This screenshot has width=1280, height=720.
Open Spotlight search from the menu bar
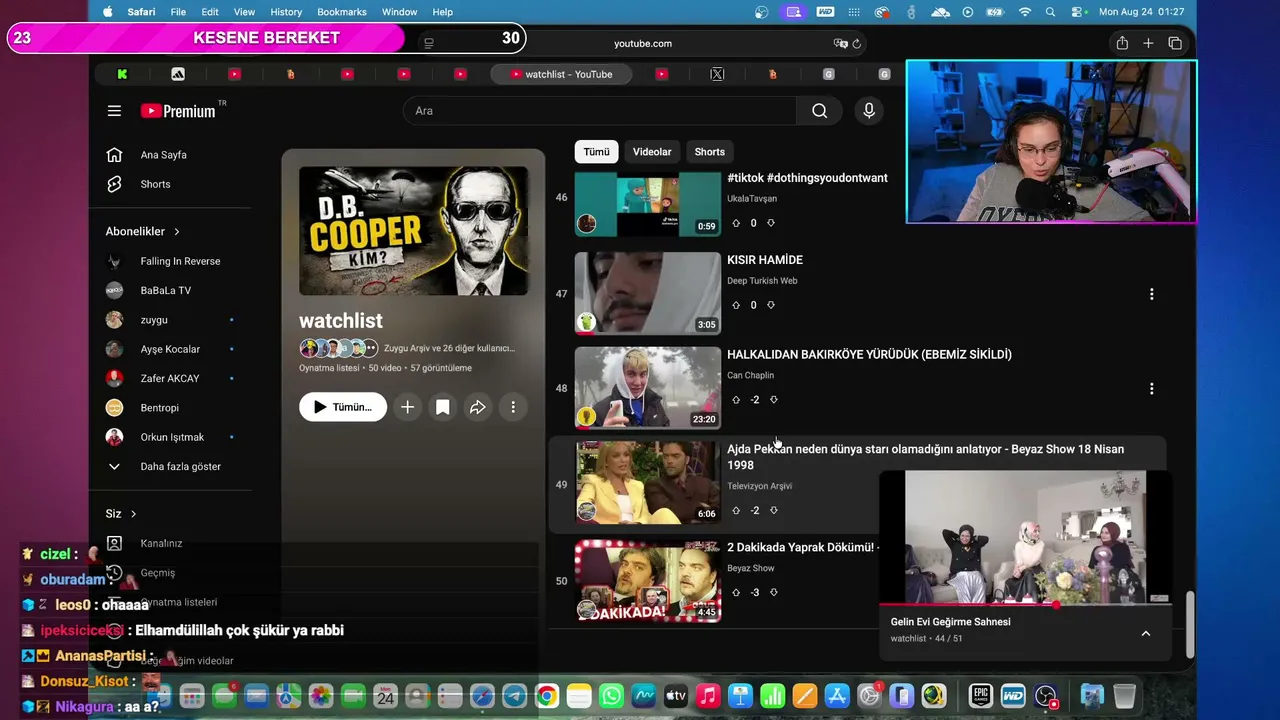[1050, 12]
